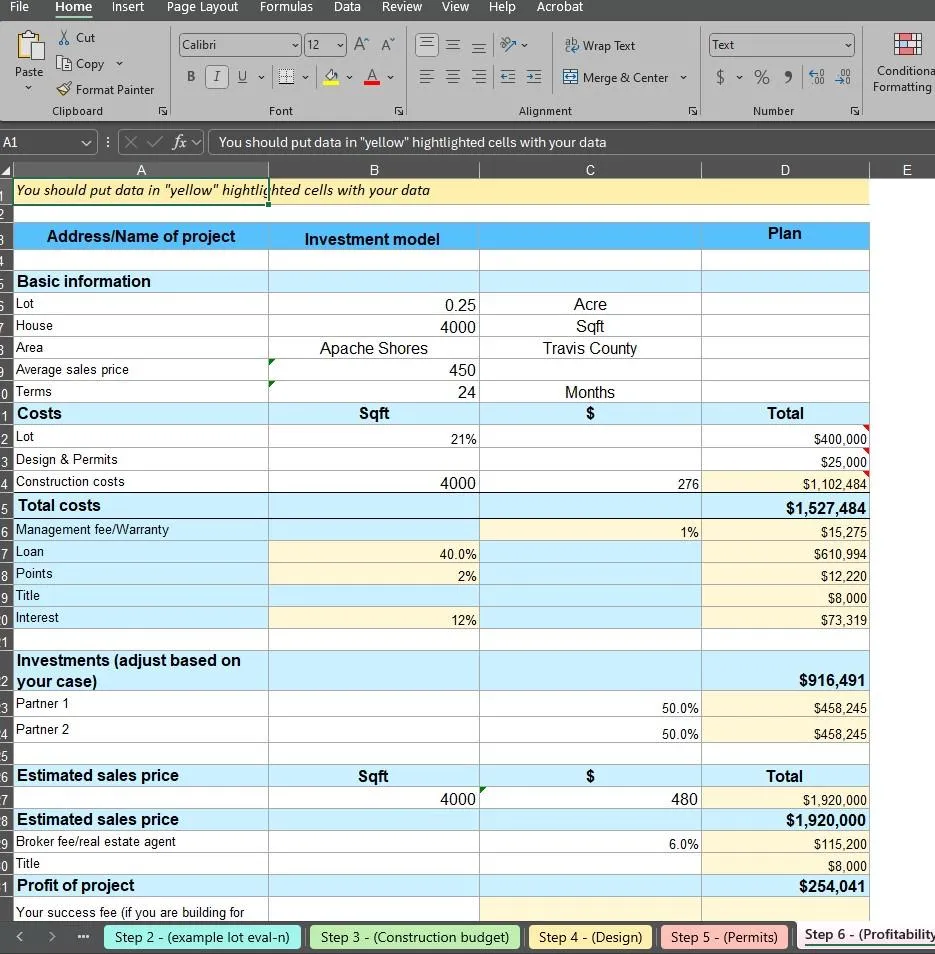Open Step 2 example lot eval sheet
Screen dimensions: 935x954
click(202, 937)
